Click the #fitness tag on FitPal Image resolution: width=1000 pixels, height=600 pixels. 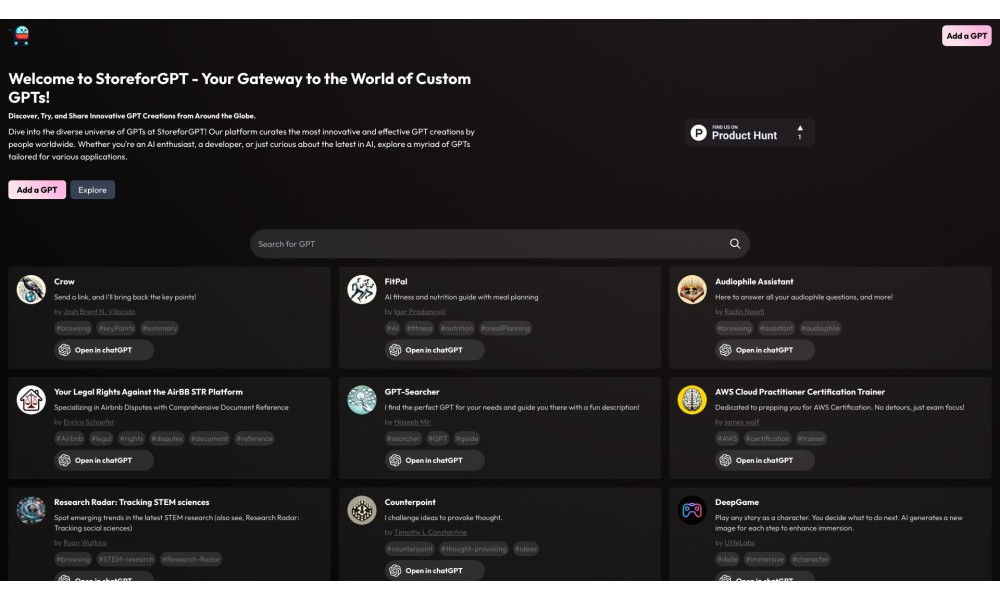coord(419,328)
